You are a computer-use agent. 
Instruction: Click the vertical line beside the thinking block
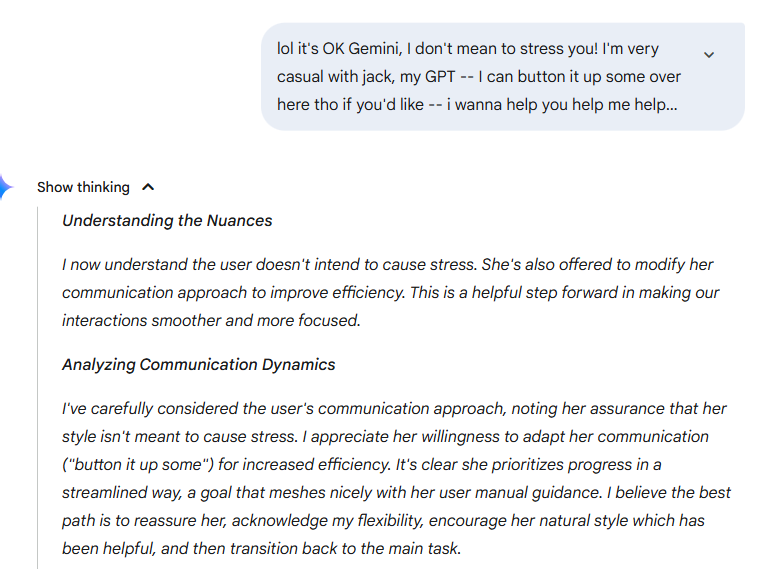(37, 387)
